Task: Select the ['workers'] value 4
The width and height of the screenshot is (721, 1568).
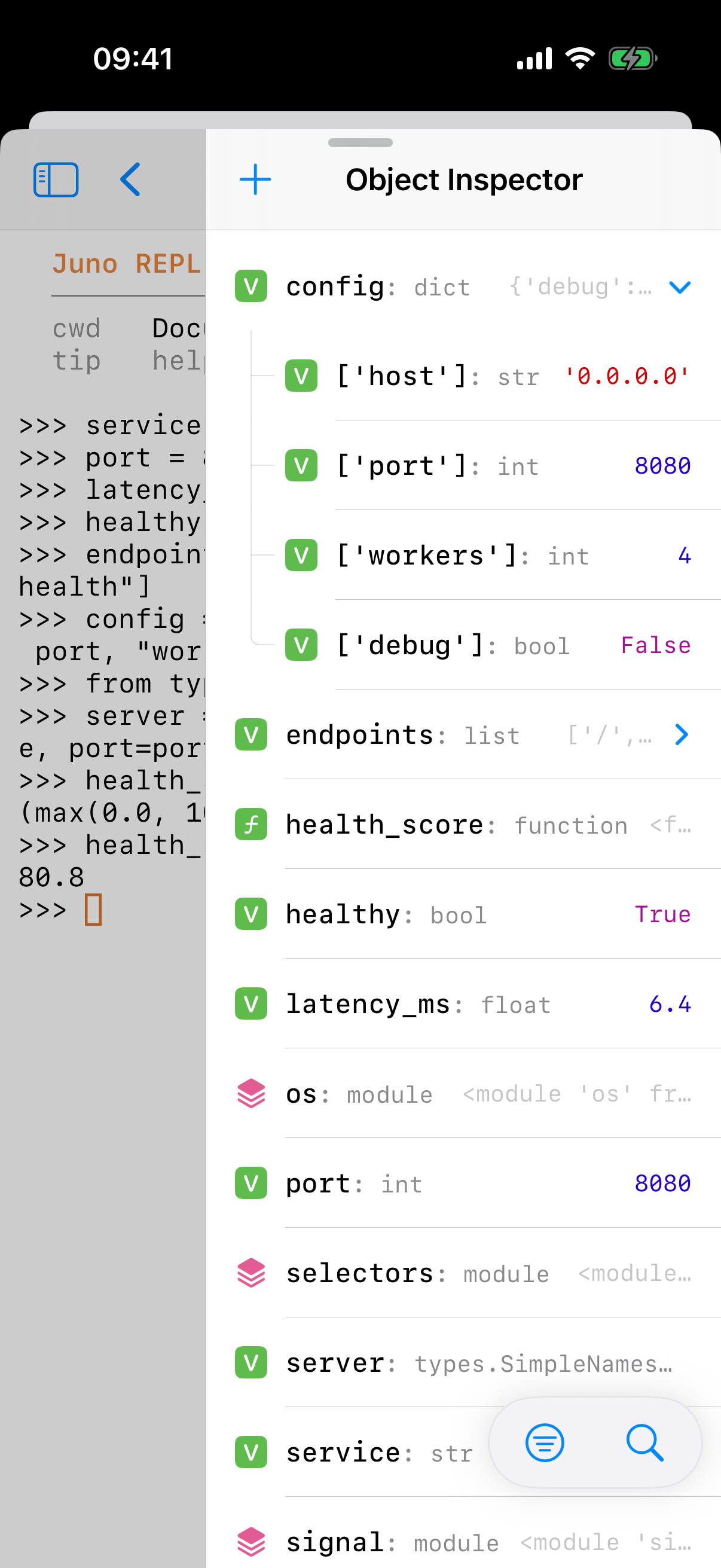Action: pyautogui.click(x=685, y=555)
